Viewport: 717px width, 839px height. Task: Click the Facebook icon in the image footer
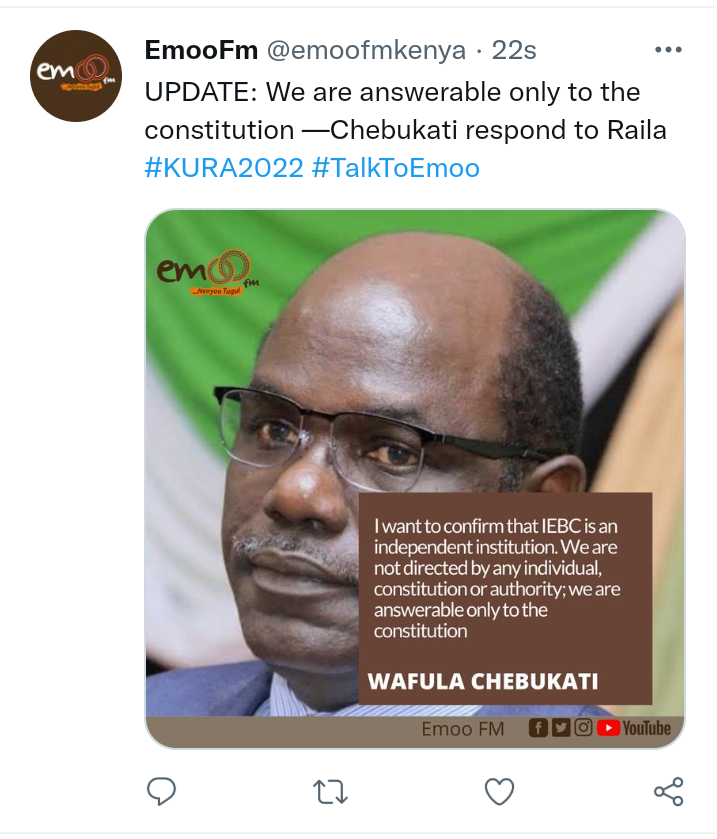click(x=538, y=728)
